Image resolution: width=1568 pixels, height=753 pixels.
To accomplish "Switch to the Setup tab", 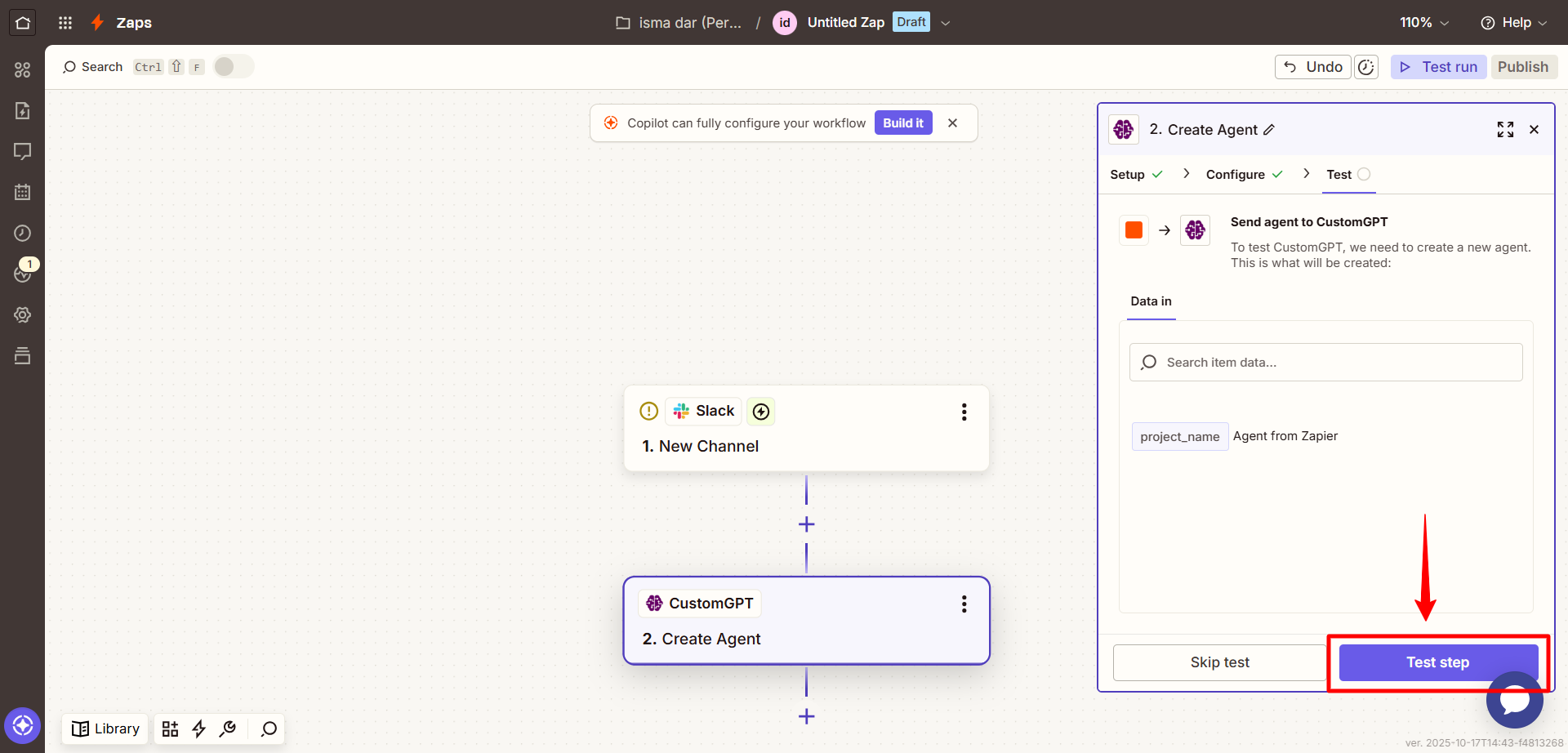I will (x=1136, y=175).
